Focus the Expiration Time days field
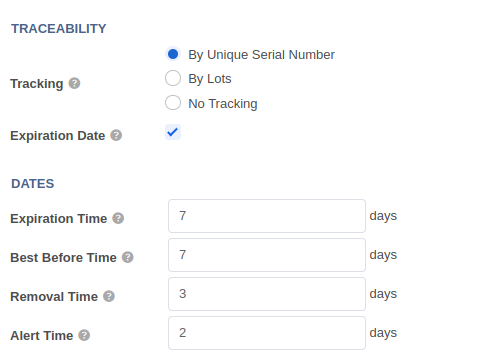Screen dimensions: 482x360 (x=267, y=216)
